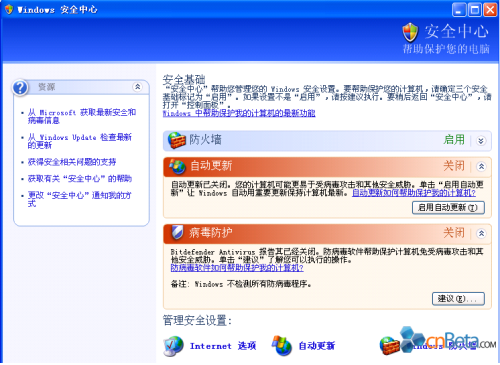Collapse the Resources panel
Viewport: 500px width, 365px height.
137,87
